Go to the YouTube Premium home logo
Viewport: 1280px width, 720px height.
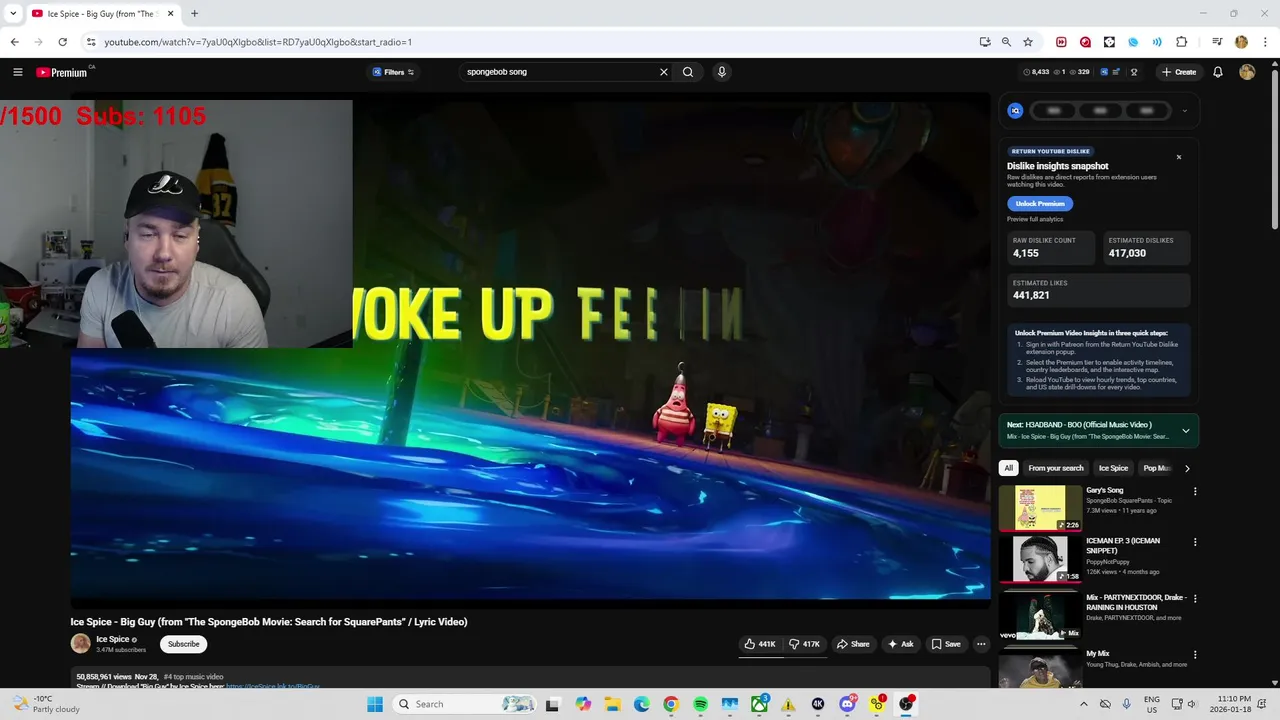[x=62, y=72]
